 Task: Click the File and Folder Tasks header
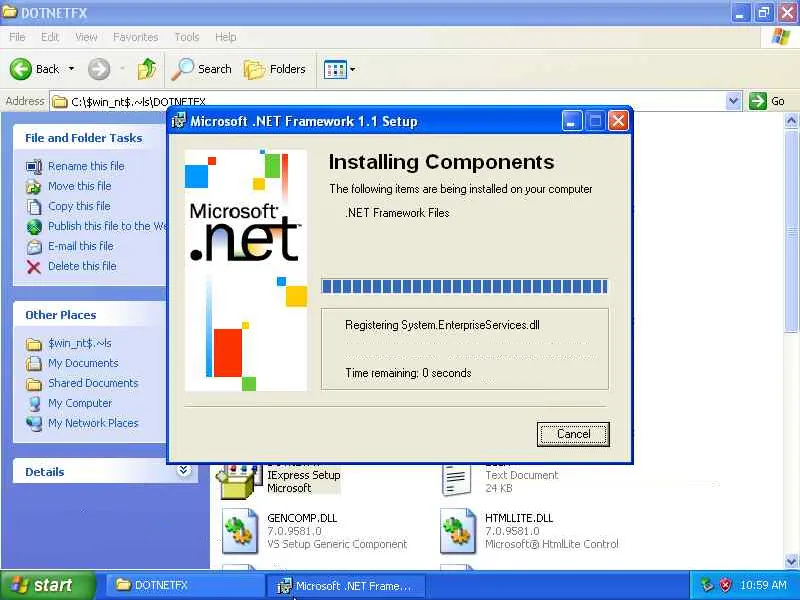tap(84, 138)
